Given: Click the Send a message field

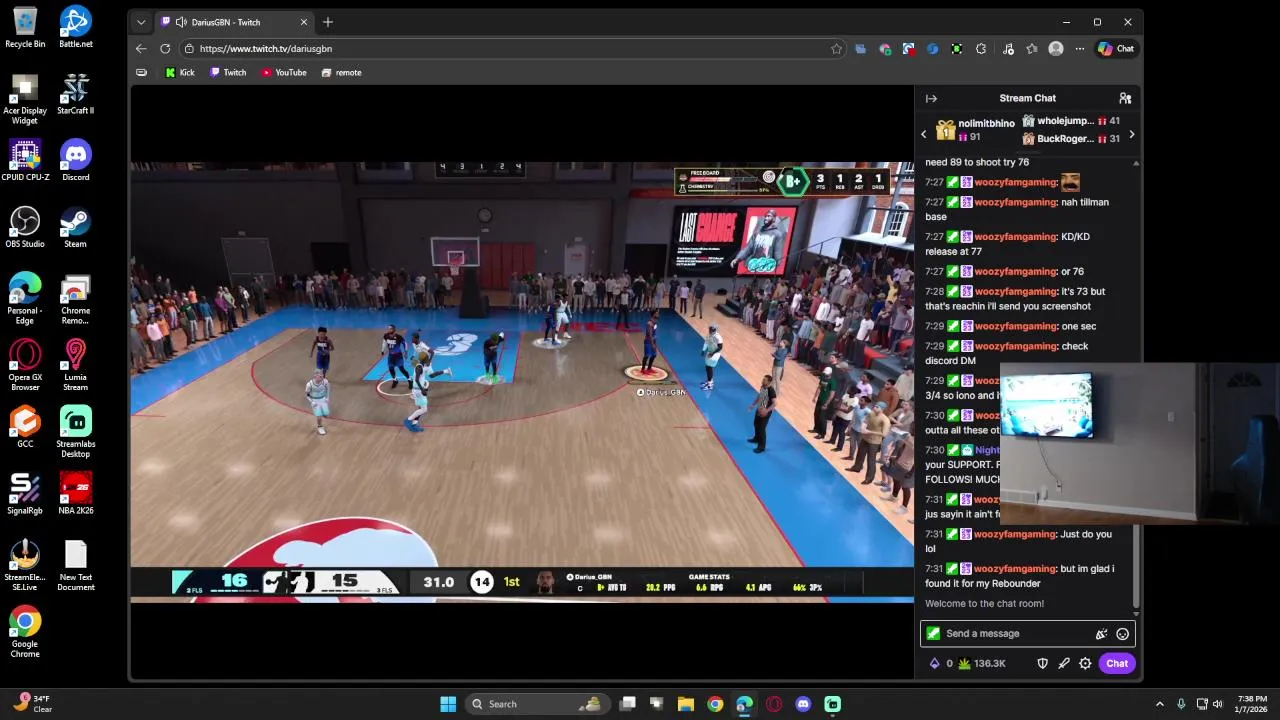Looking at the screenshot, I should [1028, 633].
